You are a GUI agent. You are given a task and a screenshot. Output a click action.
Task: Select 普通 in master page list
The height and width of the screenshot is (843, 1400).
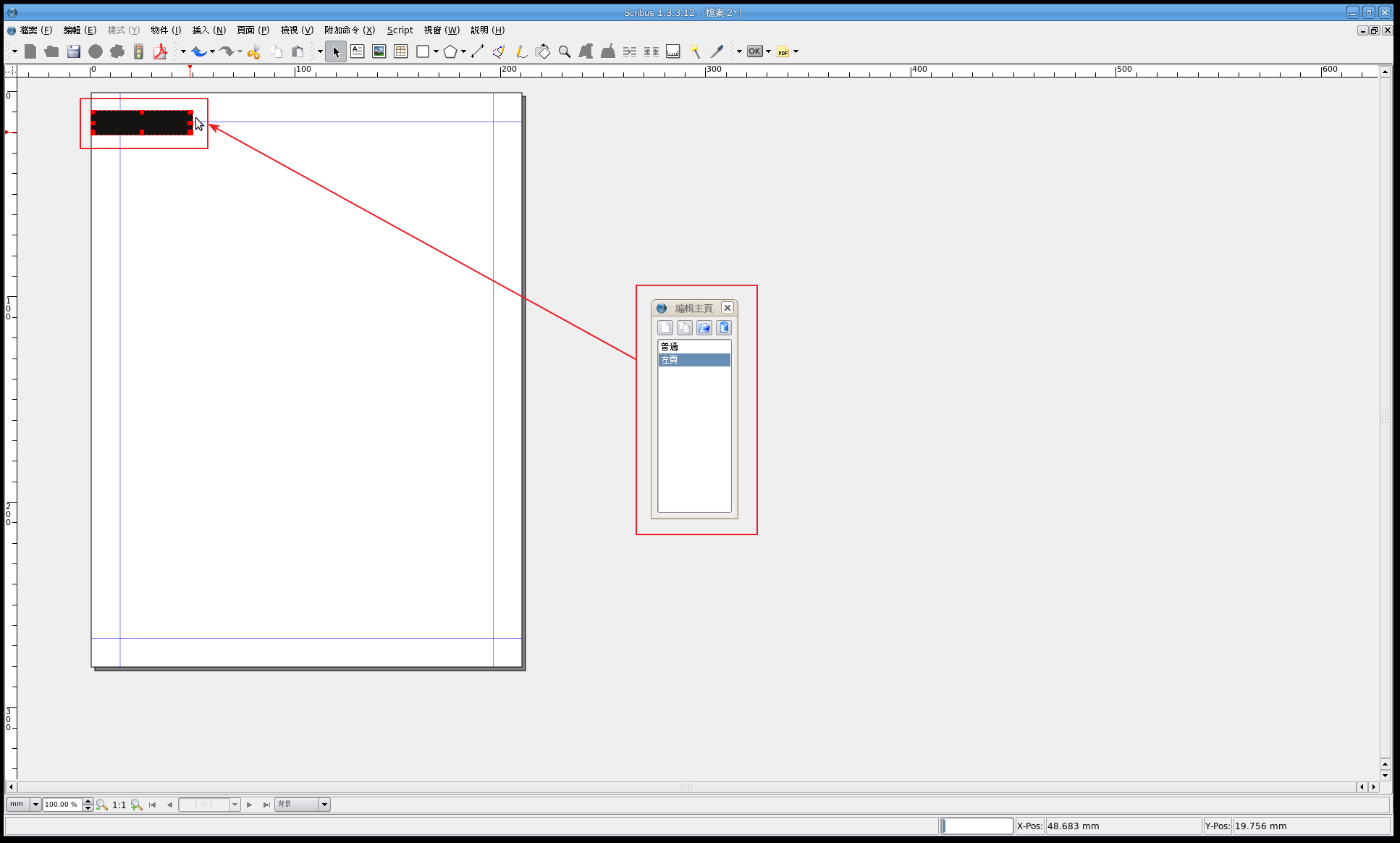pos(670,347)
